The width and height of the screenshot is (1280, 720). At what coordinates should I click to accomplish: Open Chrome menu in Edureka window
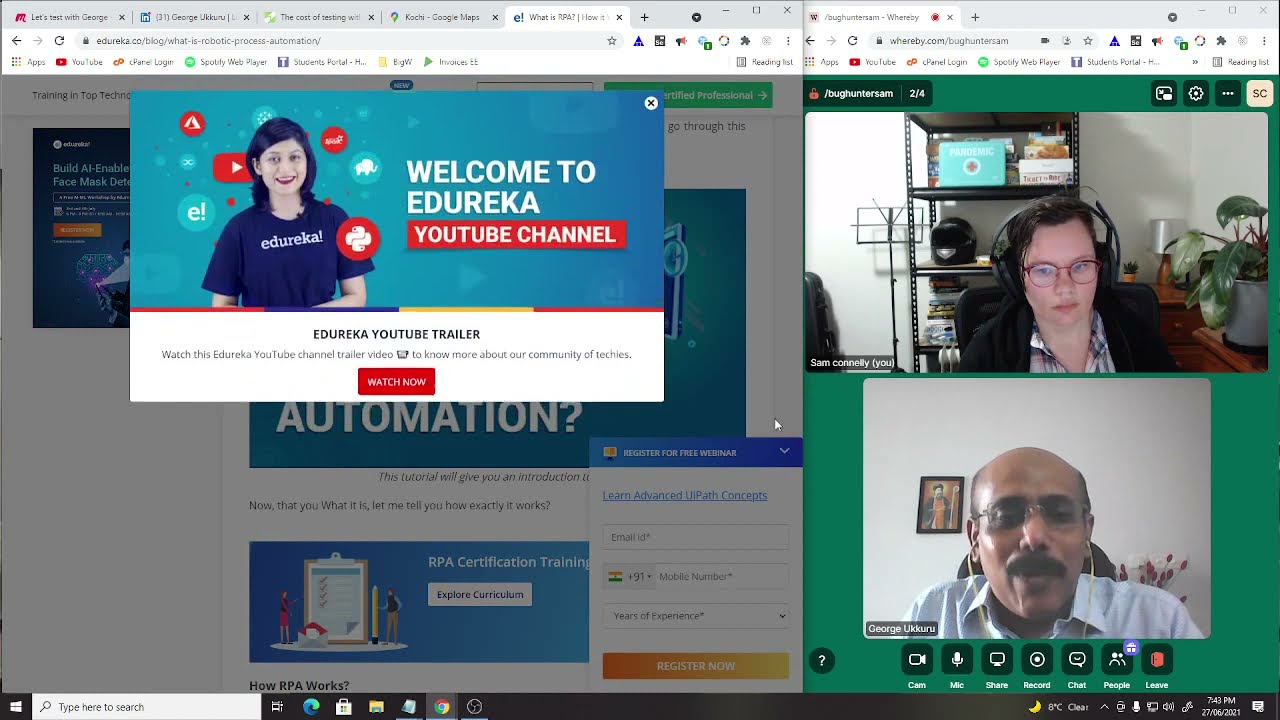(x=788, y=40)
